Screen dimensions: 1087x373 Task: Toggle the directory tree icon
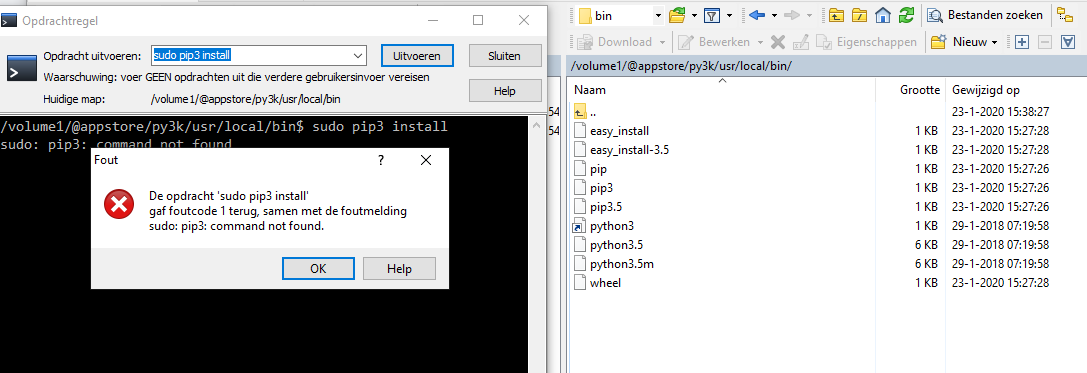click(x=1064, y=15)
